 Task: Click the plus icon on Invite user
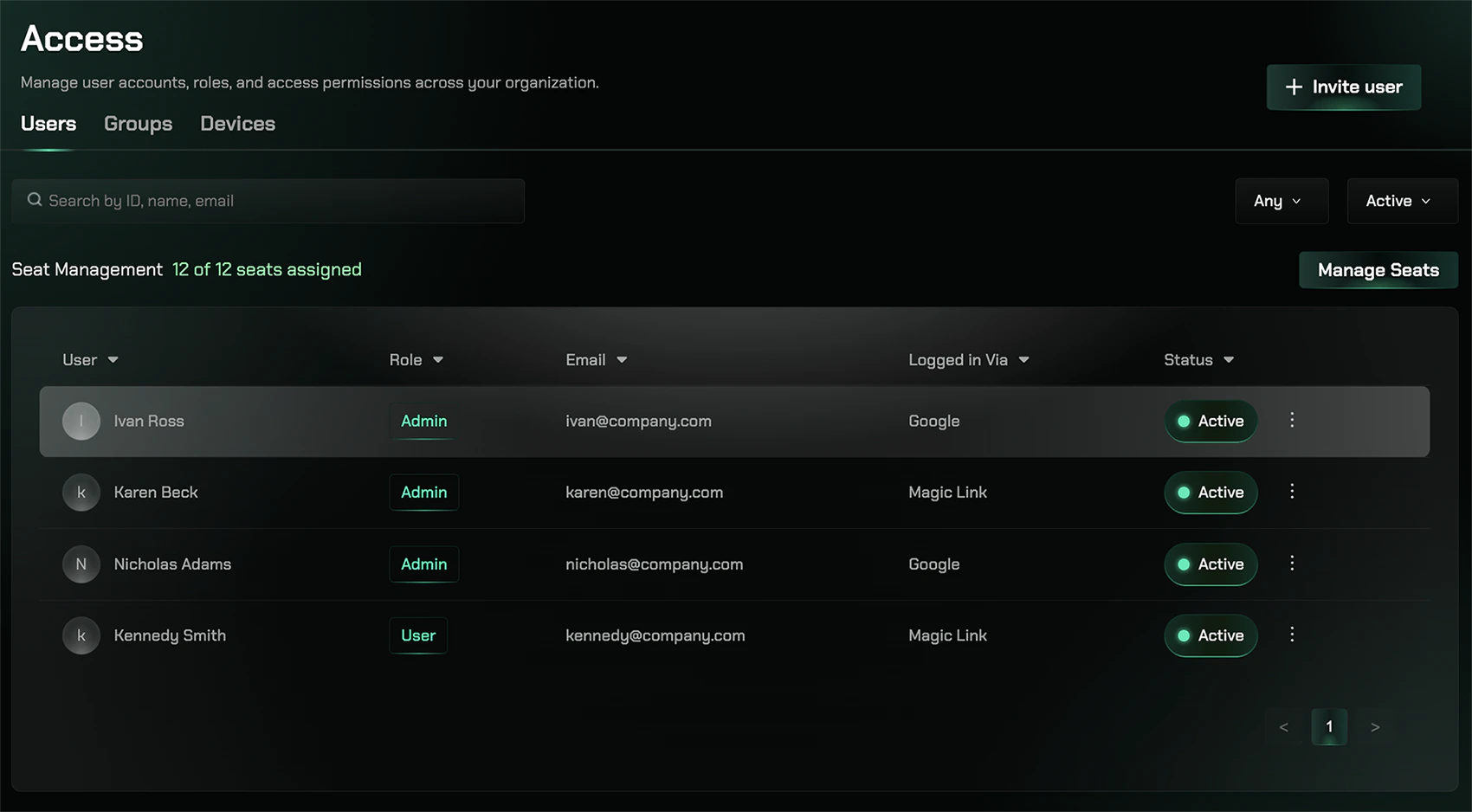tap(1294, 87)
